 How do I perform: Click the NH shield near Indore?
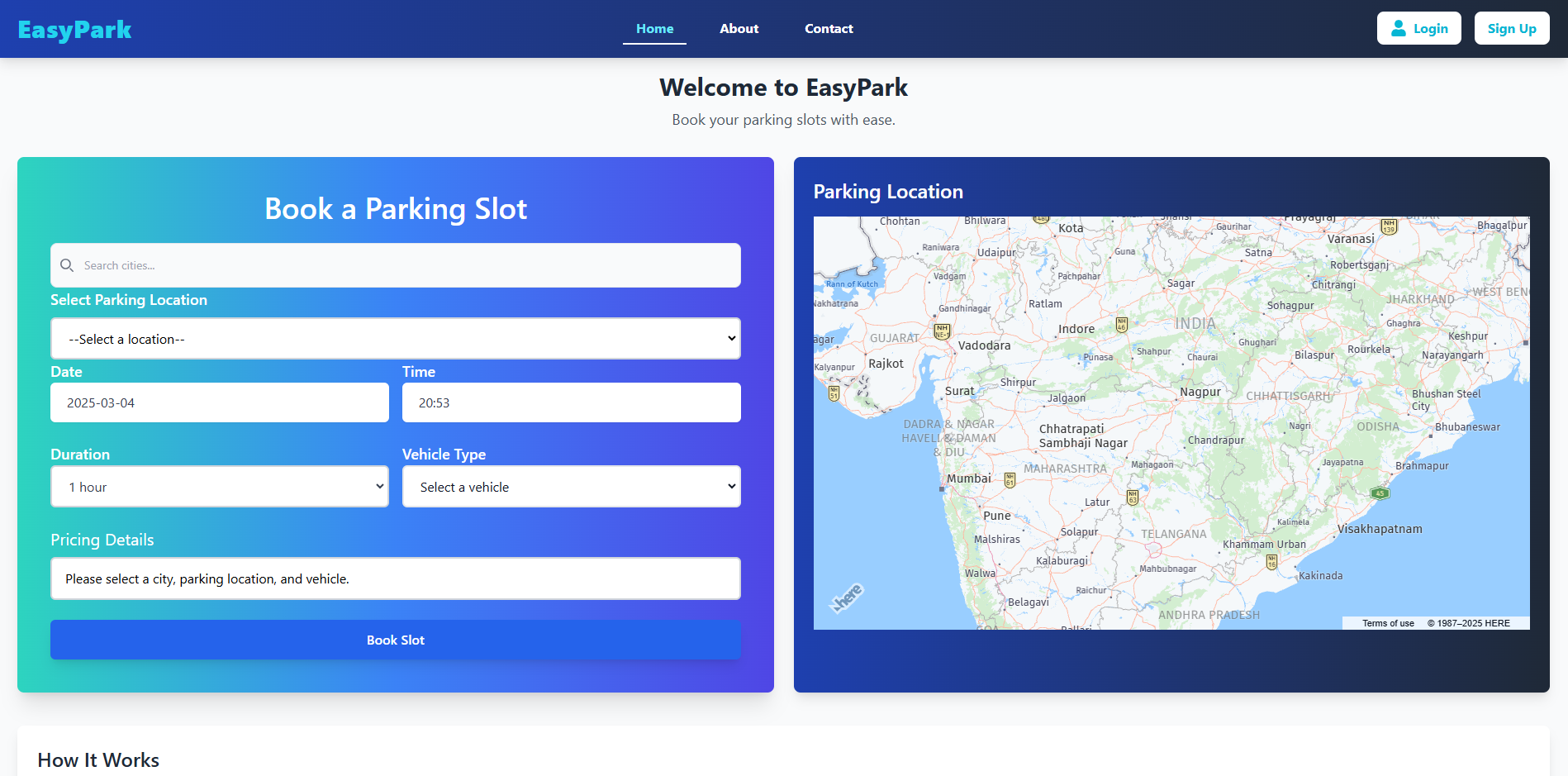tap(1121, 325)
